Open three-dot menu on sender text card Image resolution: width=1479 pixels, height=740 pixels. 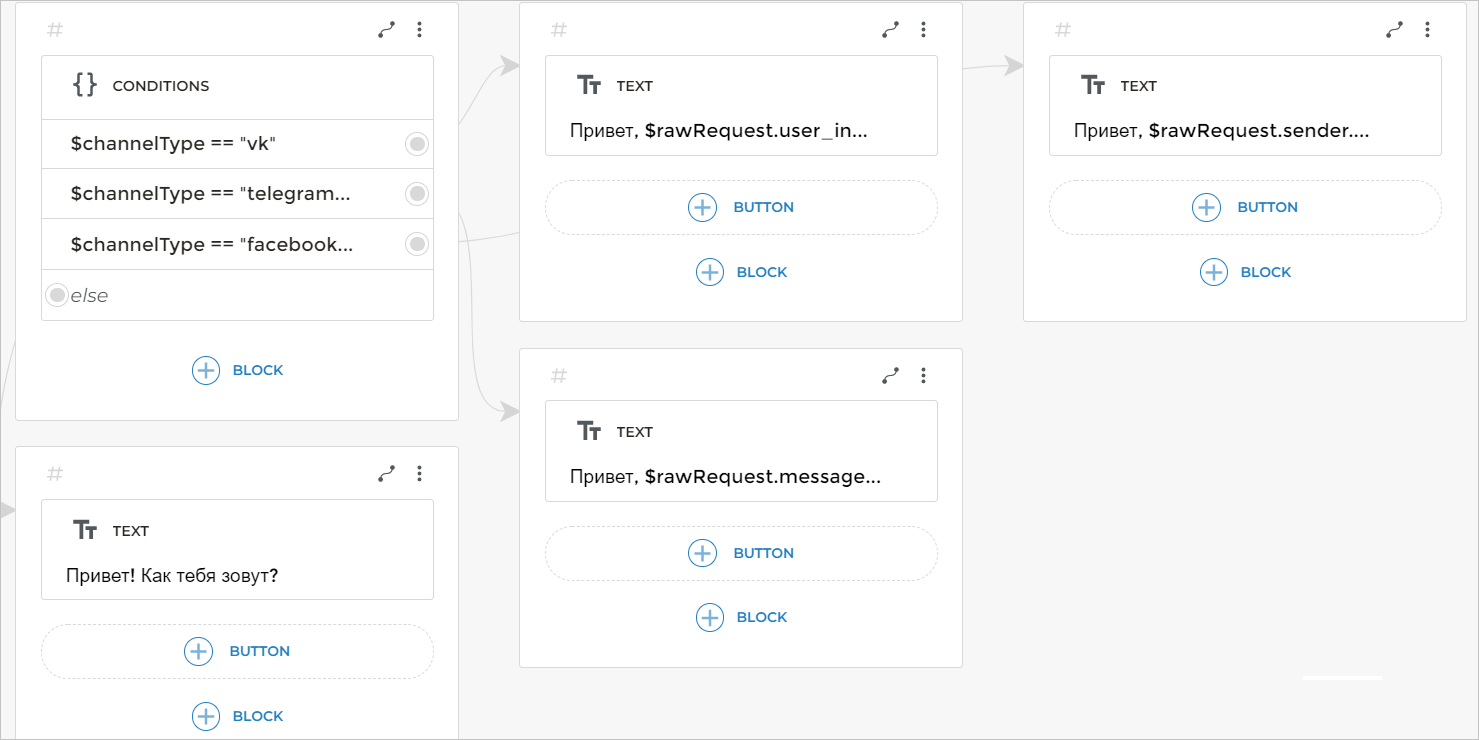[x=1428, y=30]
